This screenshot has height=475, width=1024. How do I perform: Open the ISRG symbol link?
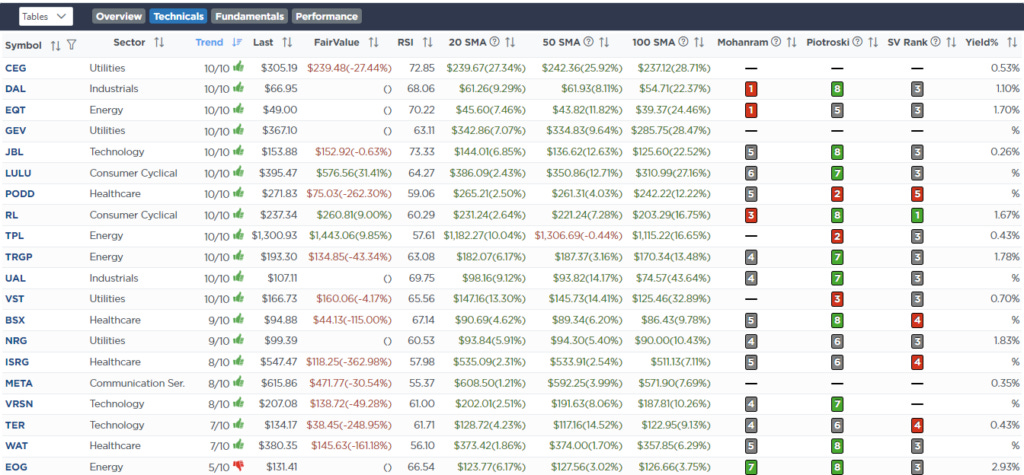click(17, 362)
